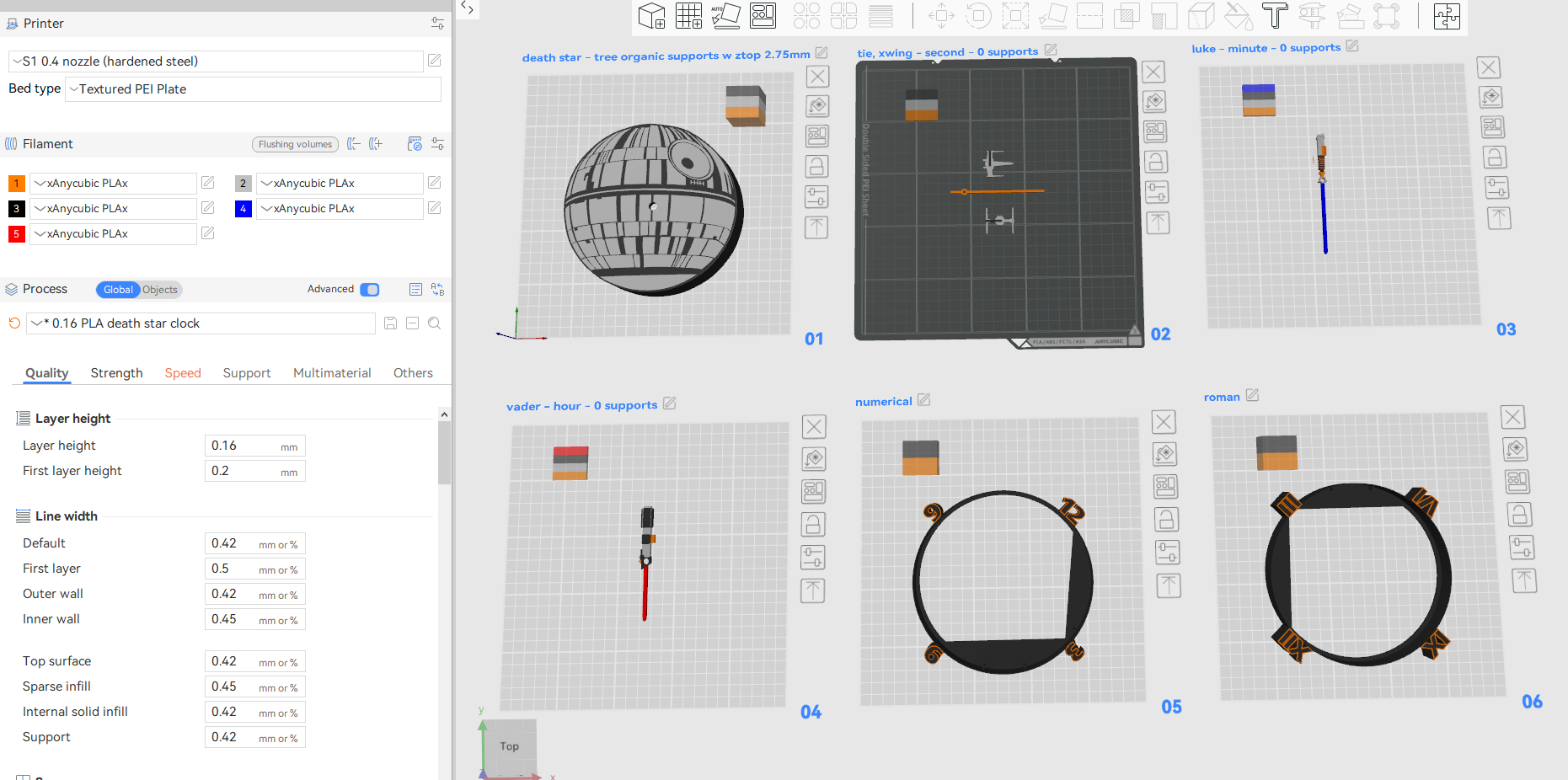The width and height of the screenshot is (1568, 780).
Task: Move plate 05 to front icon
Action: [x=1169, y=585]
